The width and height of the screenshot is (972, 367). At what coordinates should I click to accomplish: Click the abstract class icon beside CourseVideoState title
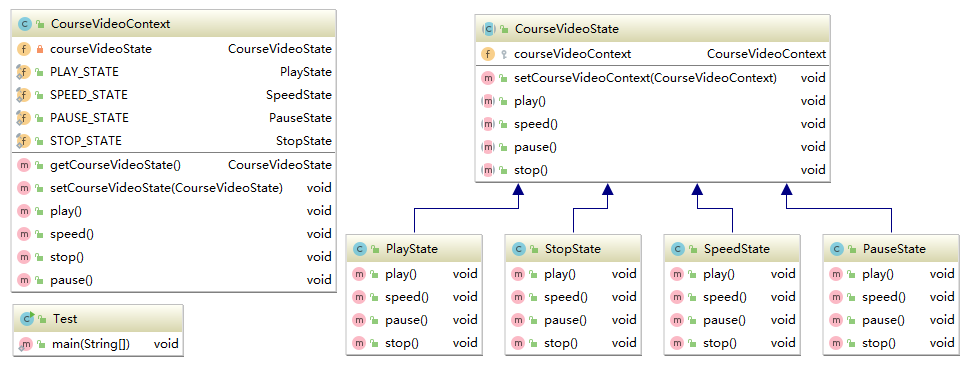click(x=488, y=29)
